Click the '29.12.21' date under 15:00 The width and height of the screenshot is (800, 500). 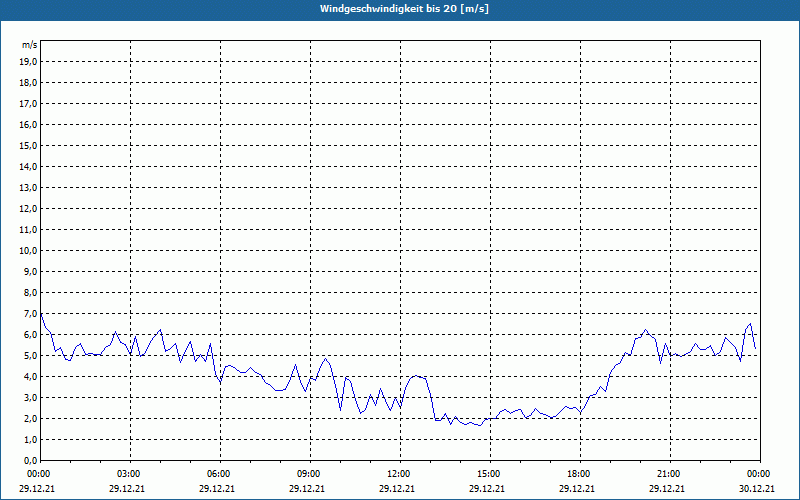[487, 488]
